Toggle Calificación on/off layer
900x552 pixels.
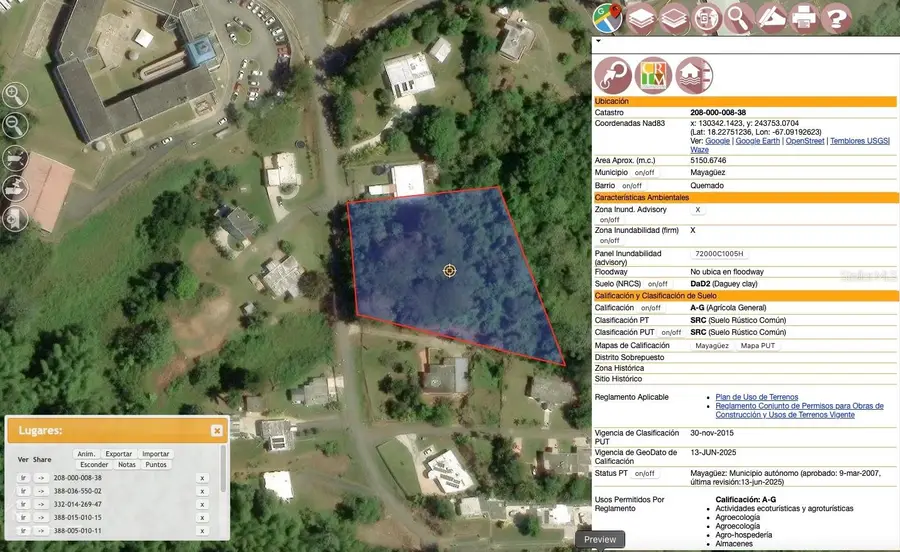(650, 308)
